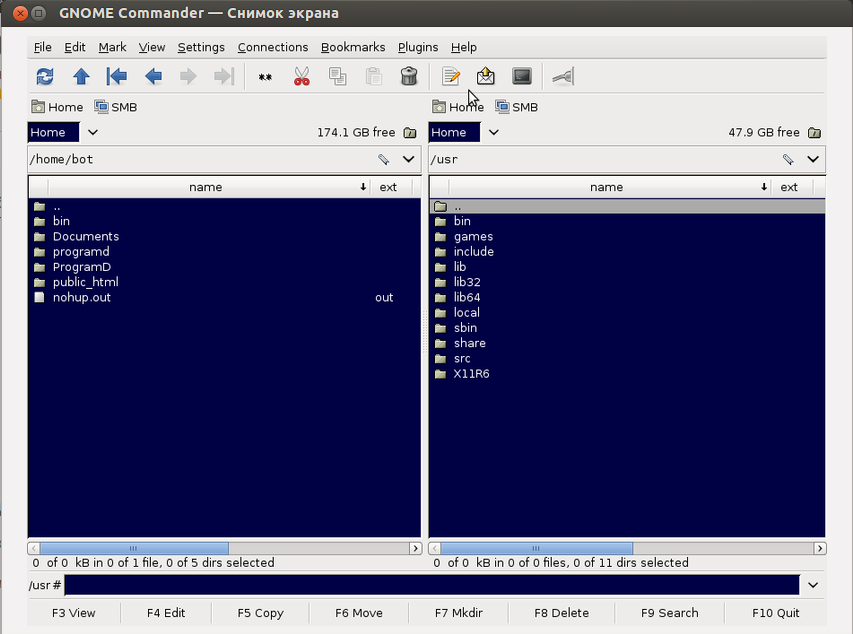853x634 pixels.
Task: Select ProgramD folder in left pane
Action: 224,267
